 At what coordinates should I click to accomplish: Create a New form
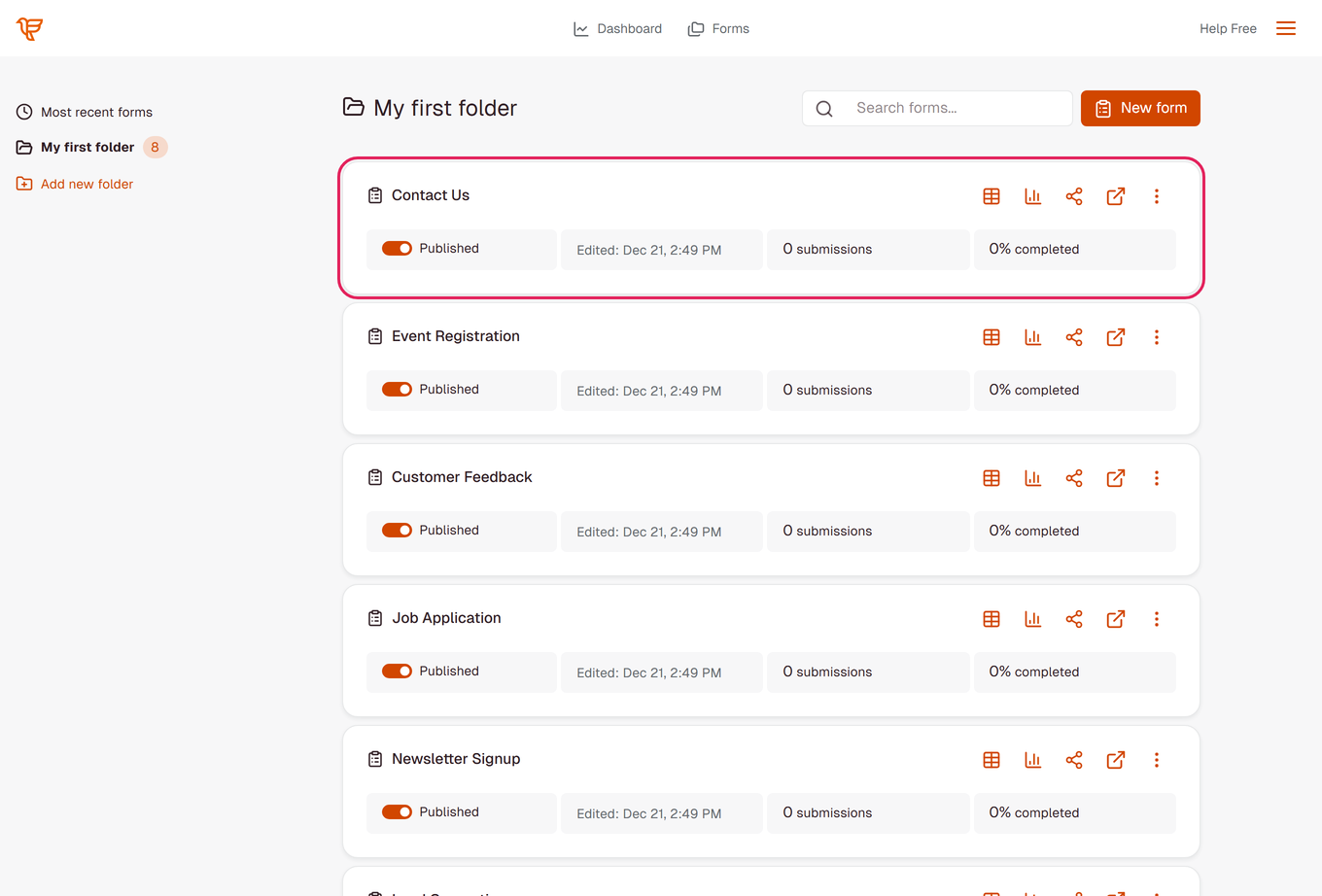tap(1140, 108)
